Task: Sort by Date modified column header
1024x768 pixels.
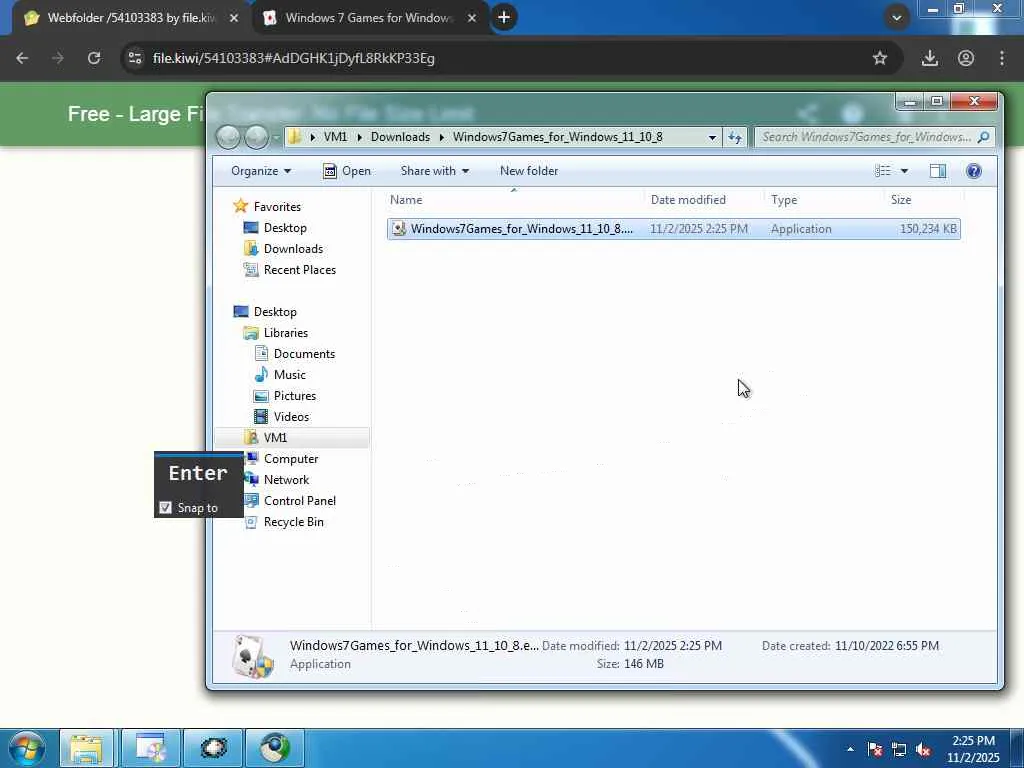Action: click(704, 200)
